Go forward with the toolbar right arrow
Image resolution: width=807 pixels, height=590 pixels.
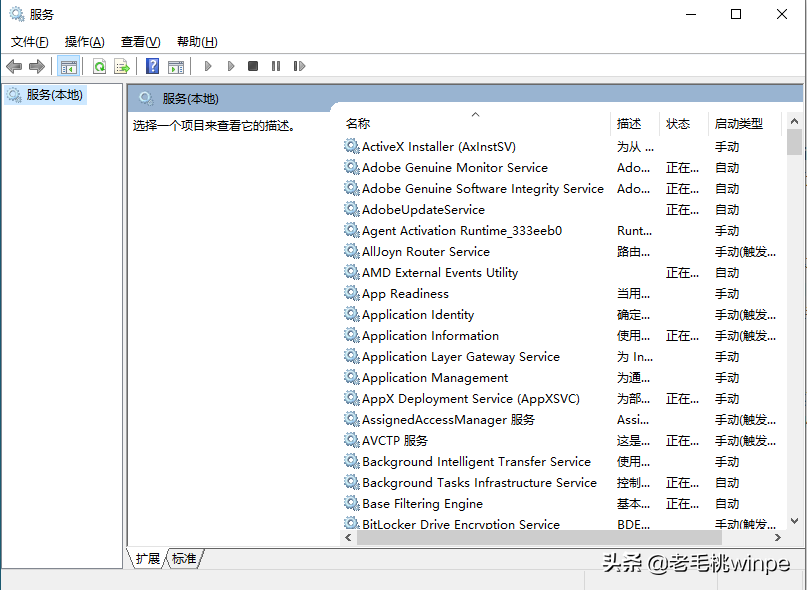37,66
